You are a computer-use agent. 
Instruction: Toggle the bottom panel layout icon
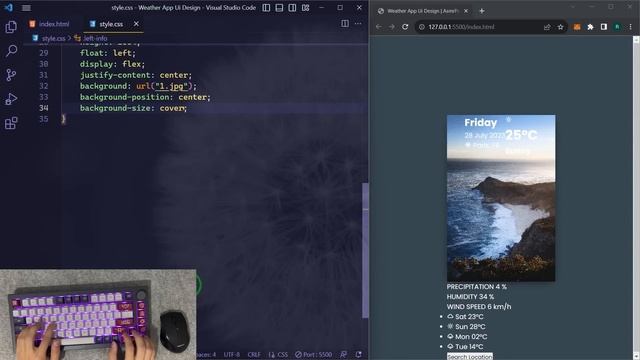[279, 8]
